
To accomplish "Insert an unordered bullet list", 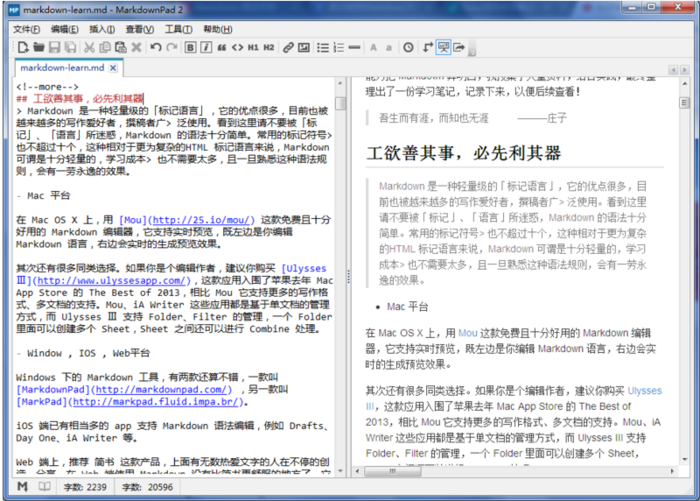I will pyautogui.click(x=323, y=47).
